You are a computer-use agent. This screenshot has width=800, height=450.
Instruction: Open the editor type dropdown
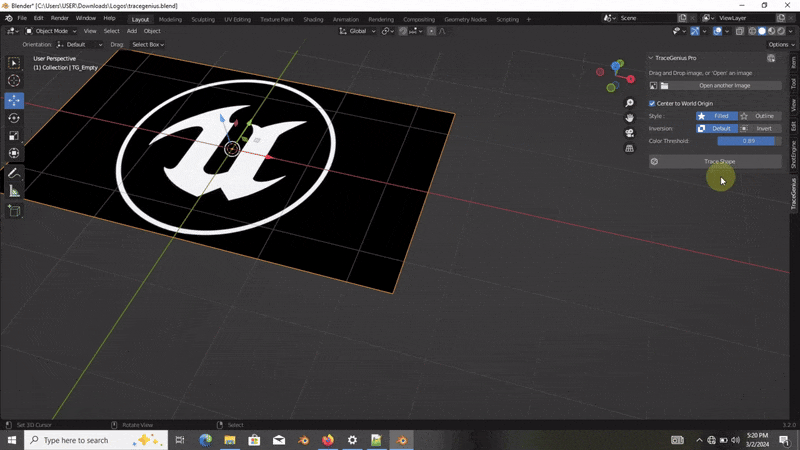[12, 31]
